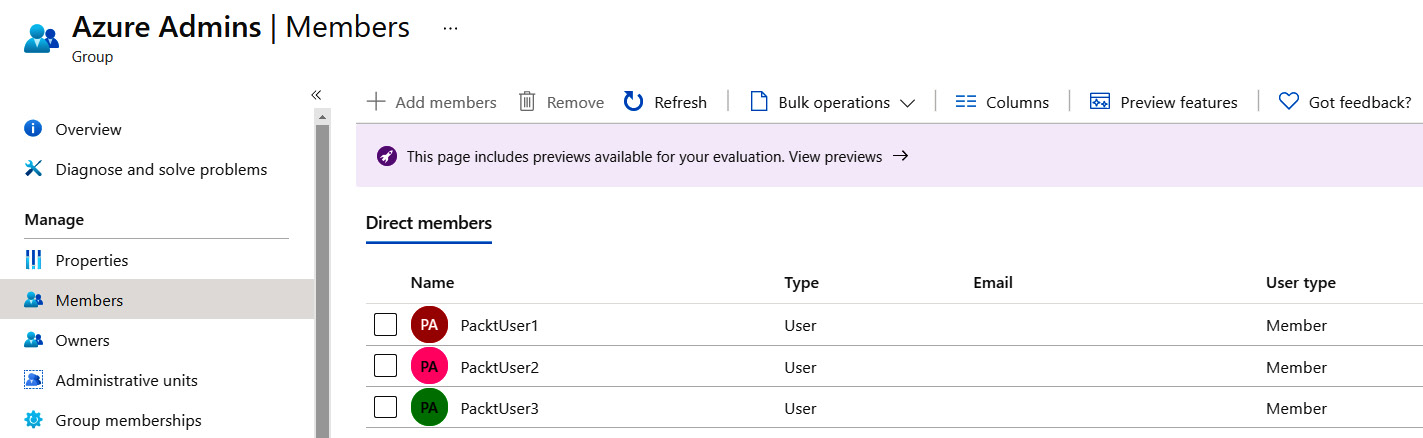This screenshot has width=1423, height=438.
Task: Switch to the Direct members tab
Action: click(x=428, y=223)
